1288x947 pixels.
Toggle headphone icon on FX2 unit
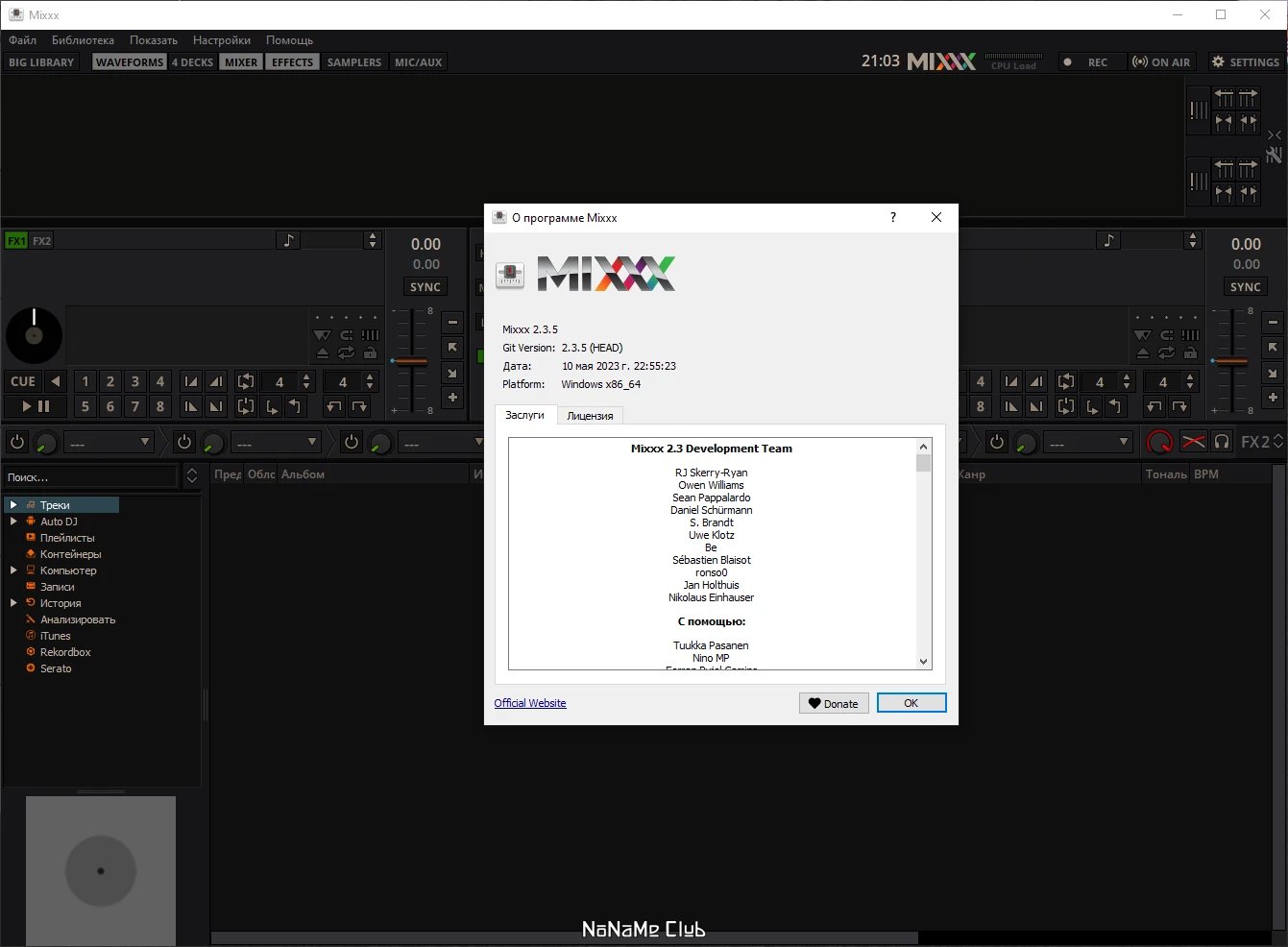click(x=1222, y=442)
